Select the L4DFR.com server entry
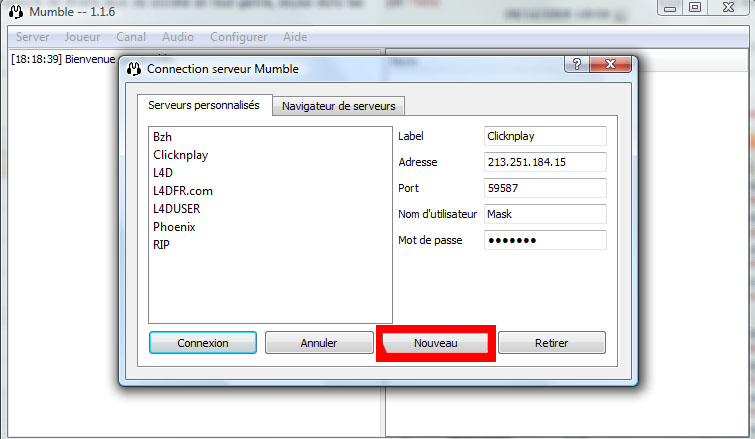The width and height of the screenshot is (755, 439). click(270, 191)
